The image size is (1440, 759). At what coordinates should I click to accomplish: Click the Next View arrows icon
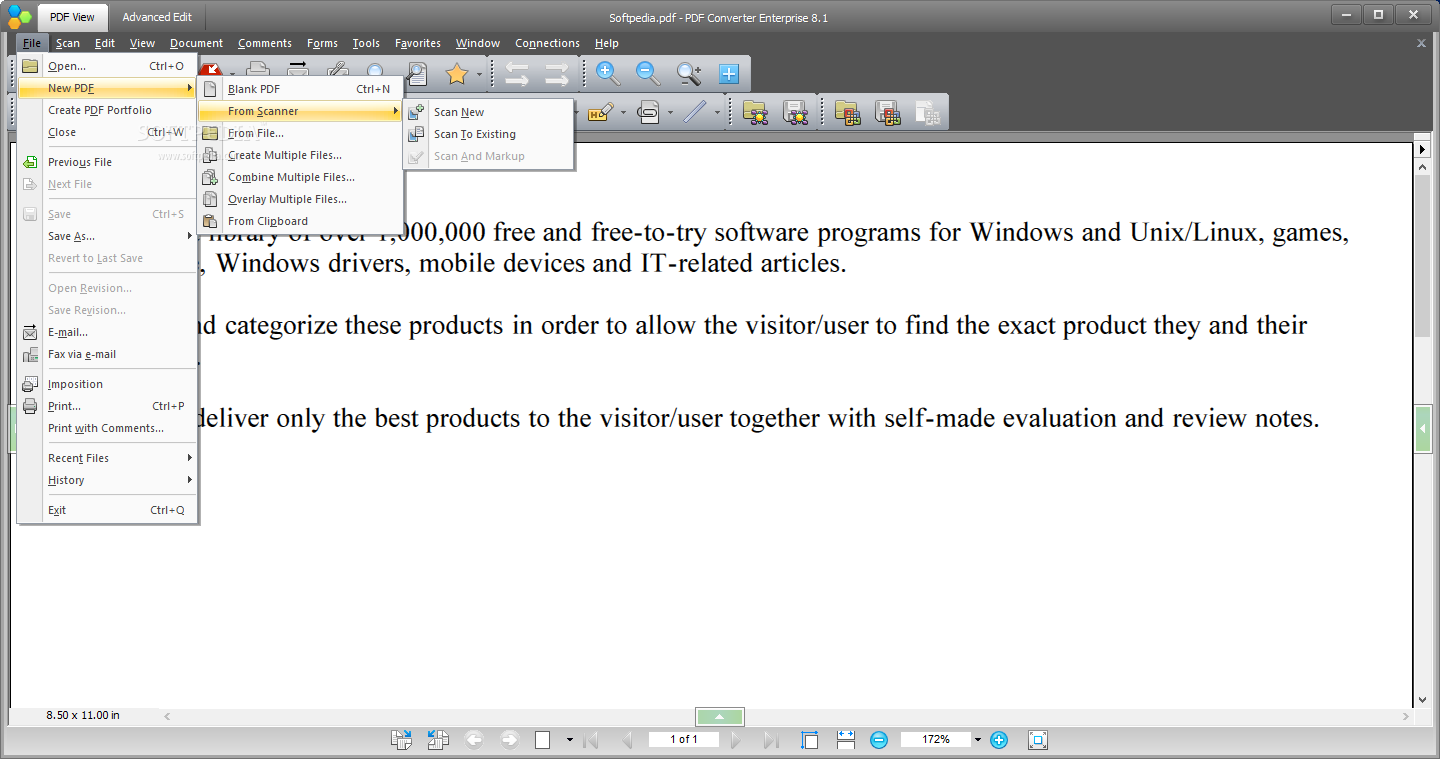click(x=557, y=73)
